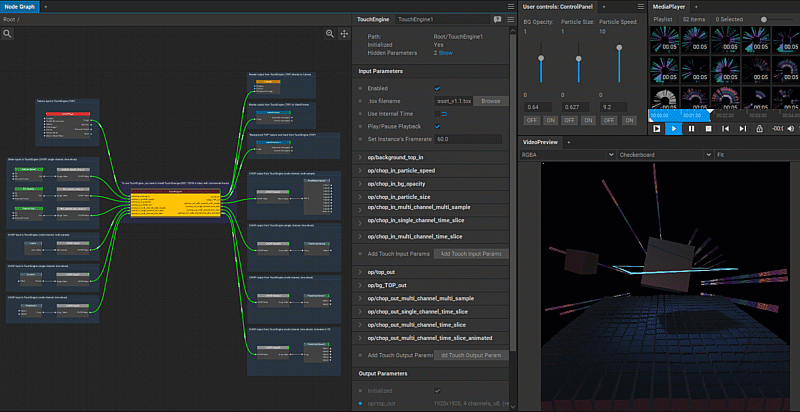
Task: Click the zoom magnifier icon in Node Graph
Action: coord(330,34)
